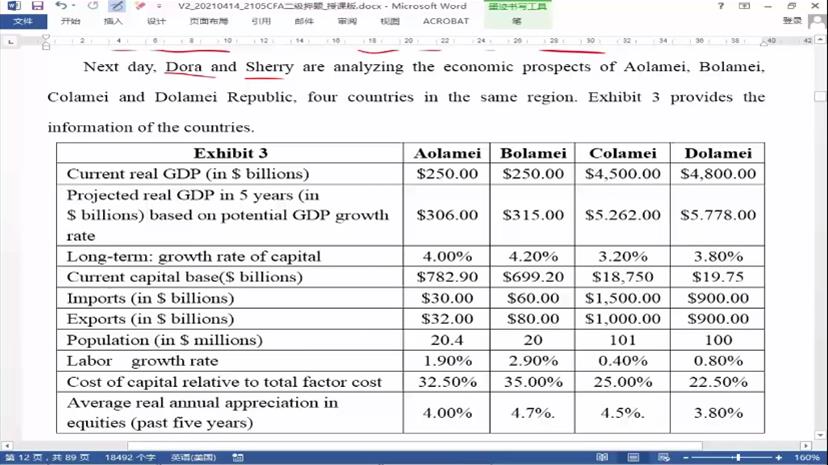Viewport: 828px width, 465px height.
Task: Switch to the 视图 (View) tab
Action: tap(390, 21)
